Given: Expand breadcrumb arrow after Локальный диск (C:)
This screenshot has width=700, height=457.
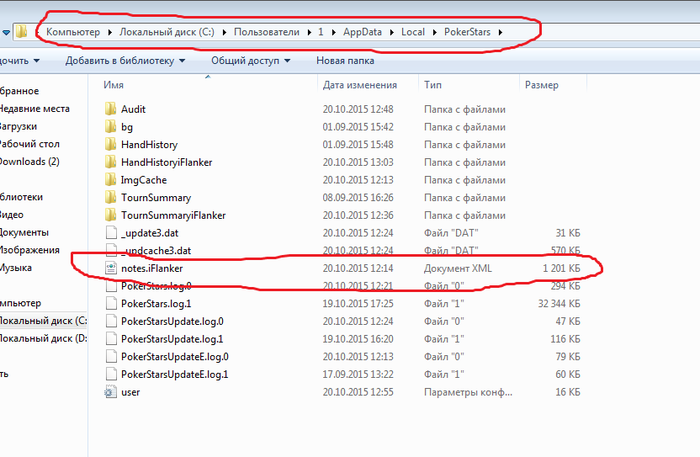Looking at the screenshot, I should 224,32.
